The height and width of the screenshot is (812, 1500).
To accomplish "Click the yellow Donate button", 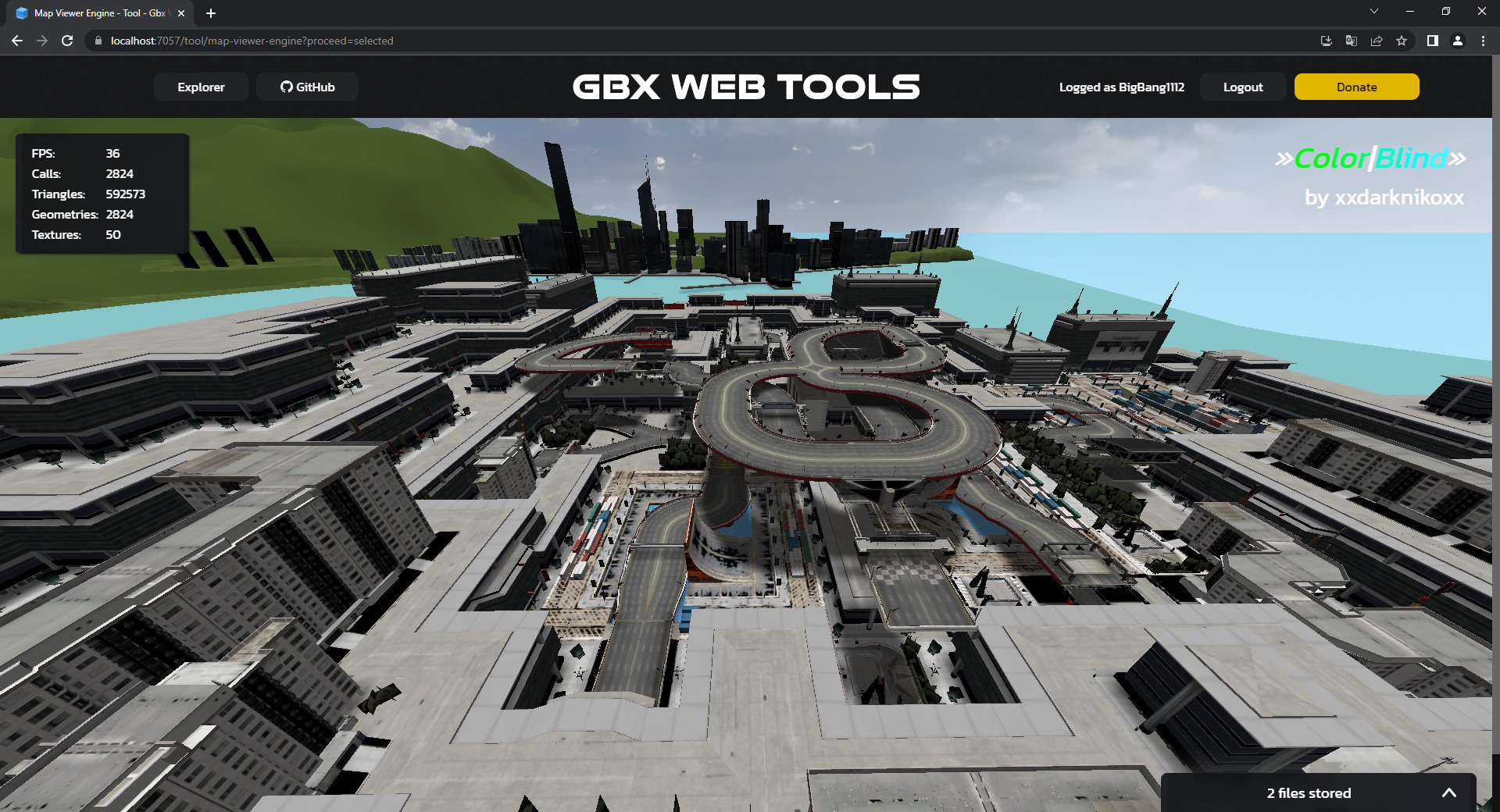I will point(1356,87).
